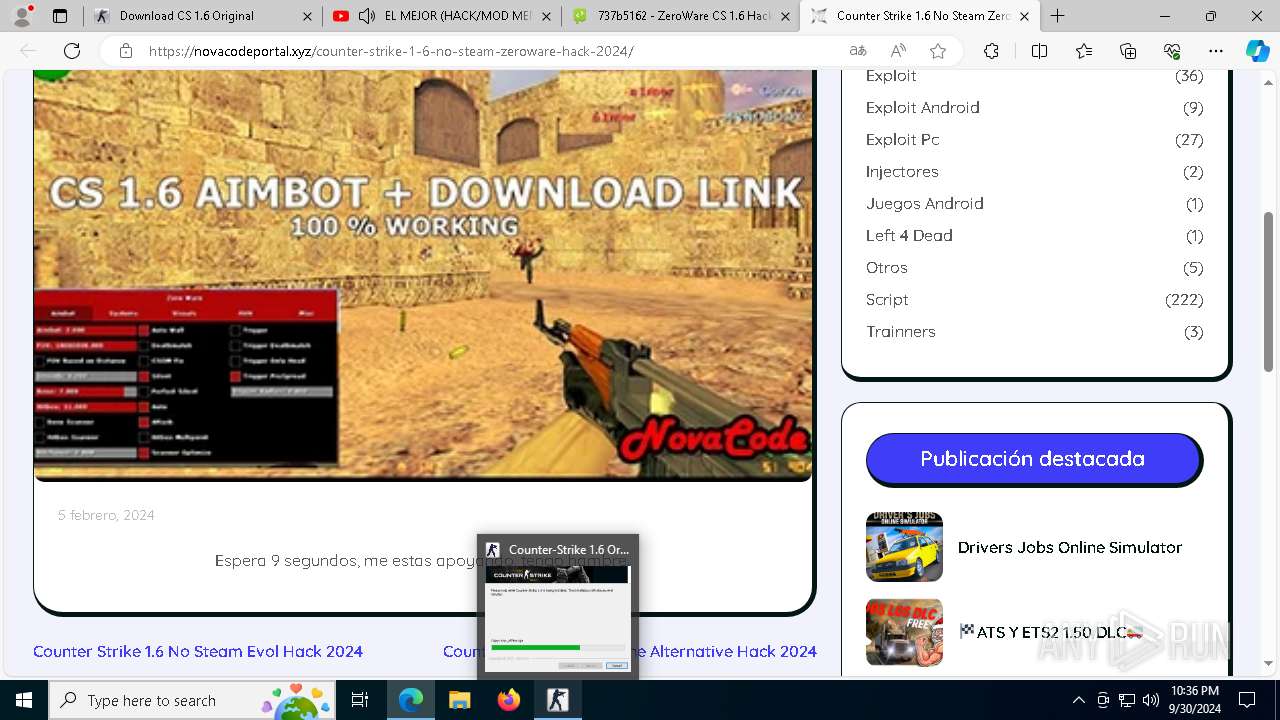Mute the YouTube tab audio icon
1280x720 pixels.
click(x=366, y=16)
